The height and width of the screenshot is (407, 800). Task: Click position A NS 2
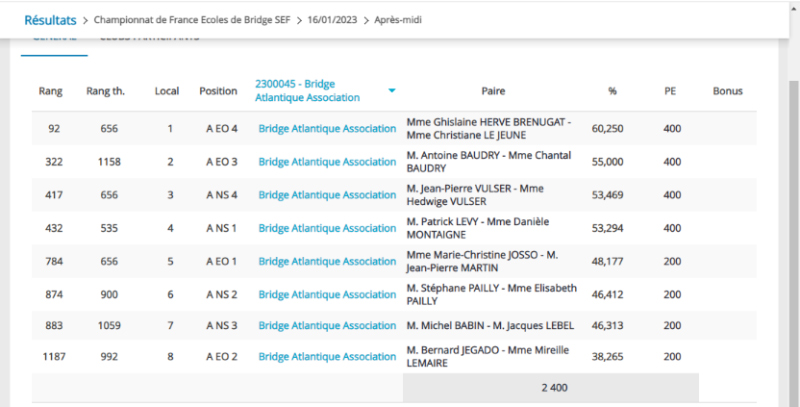point(221,294)
